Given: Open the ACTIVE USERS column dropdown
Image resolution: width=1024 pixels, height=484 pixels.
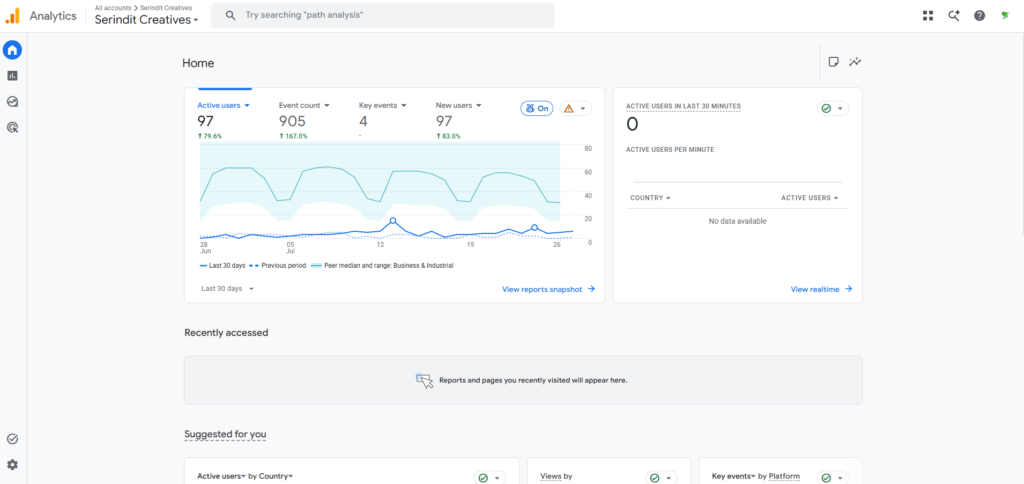Looking at the screenshot, I should tap(809, 198).
